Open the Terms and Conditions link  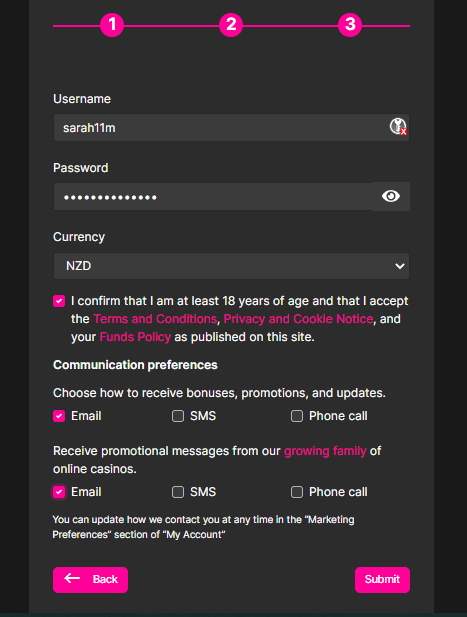click(x=155, y=319)
